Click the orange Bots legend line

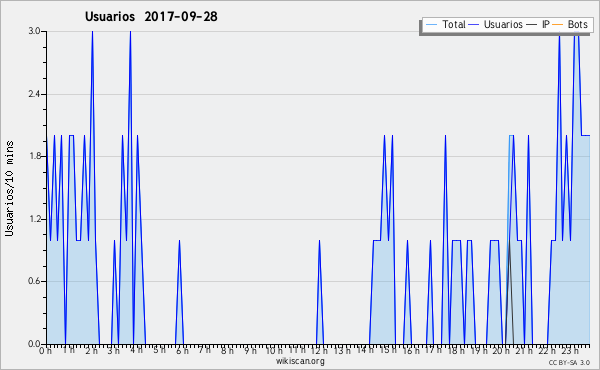558,25
